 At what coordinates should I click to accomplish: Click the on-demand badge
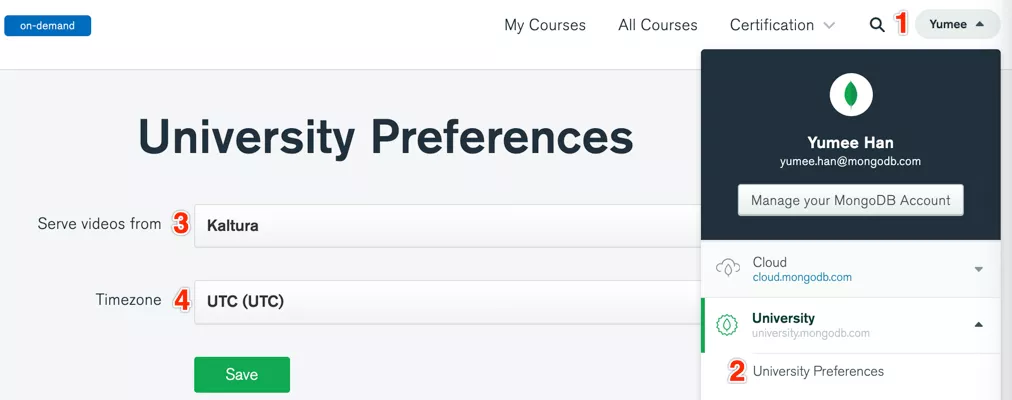click(x=47, y=25)
